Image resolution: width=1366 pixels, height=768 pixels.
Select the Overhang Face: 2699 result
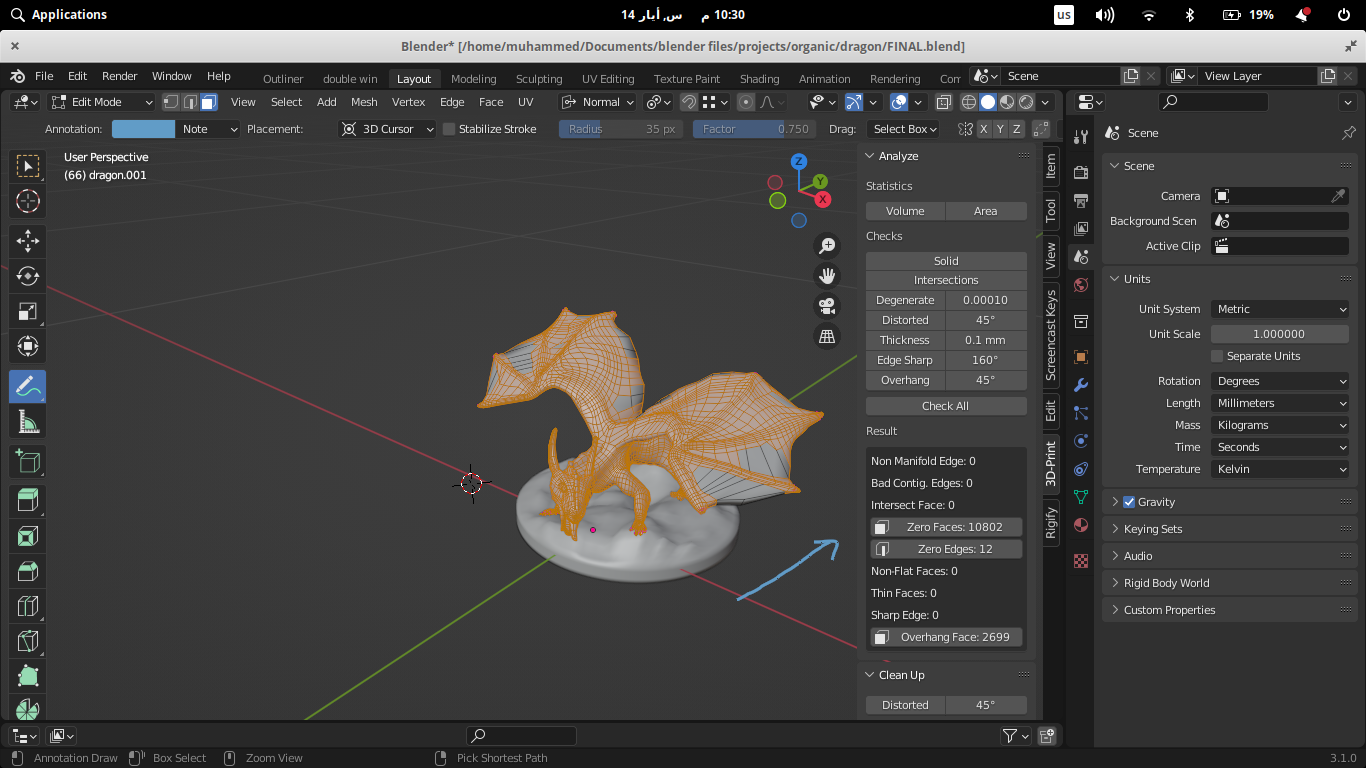coord(946,637)
